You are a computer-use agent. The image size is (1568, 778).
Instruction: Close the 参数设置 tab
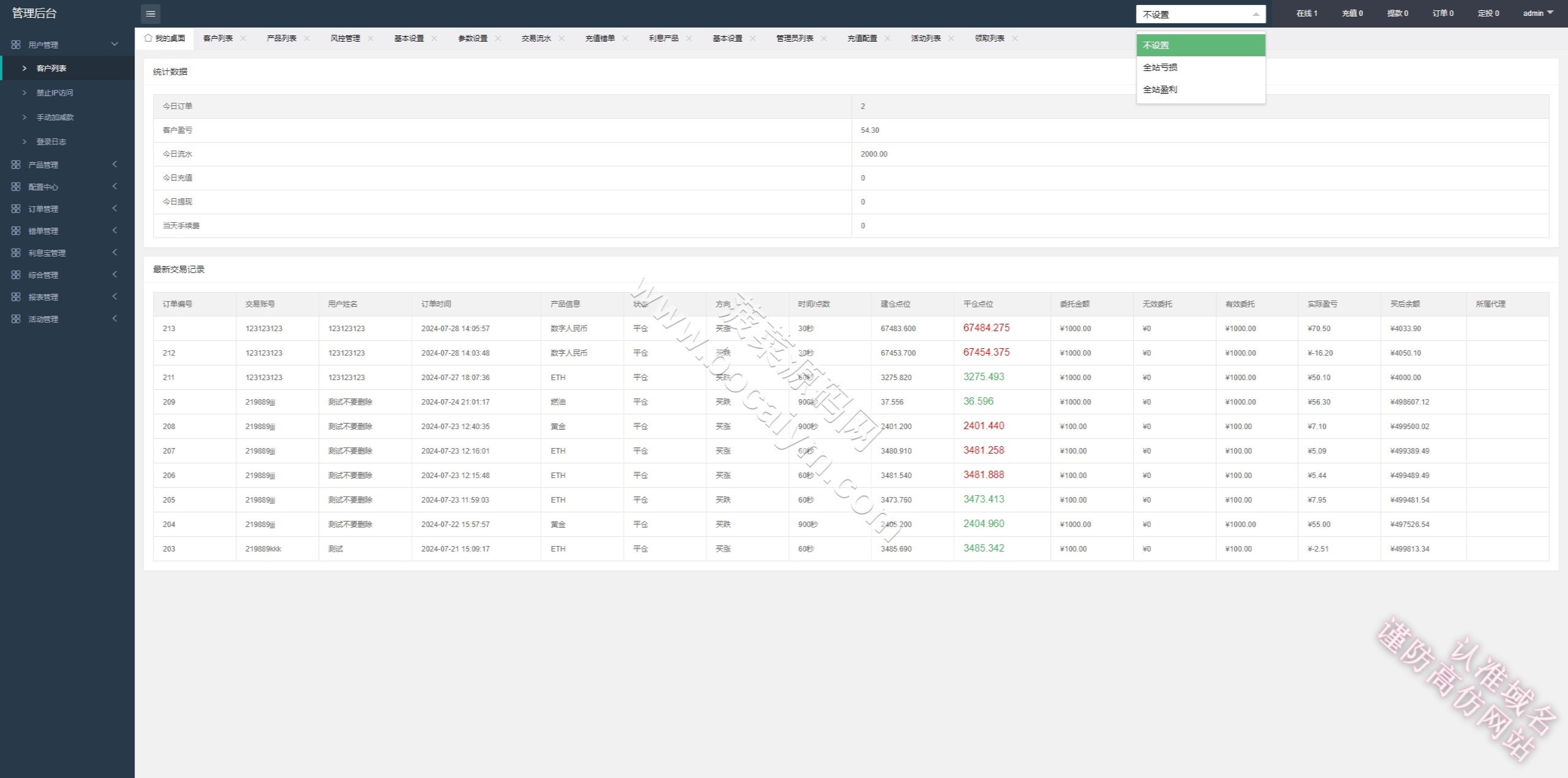click(498, 38)
